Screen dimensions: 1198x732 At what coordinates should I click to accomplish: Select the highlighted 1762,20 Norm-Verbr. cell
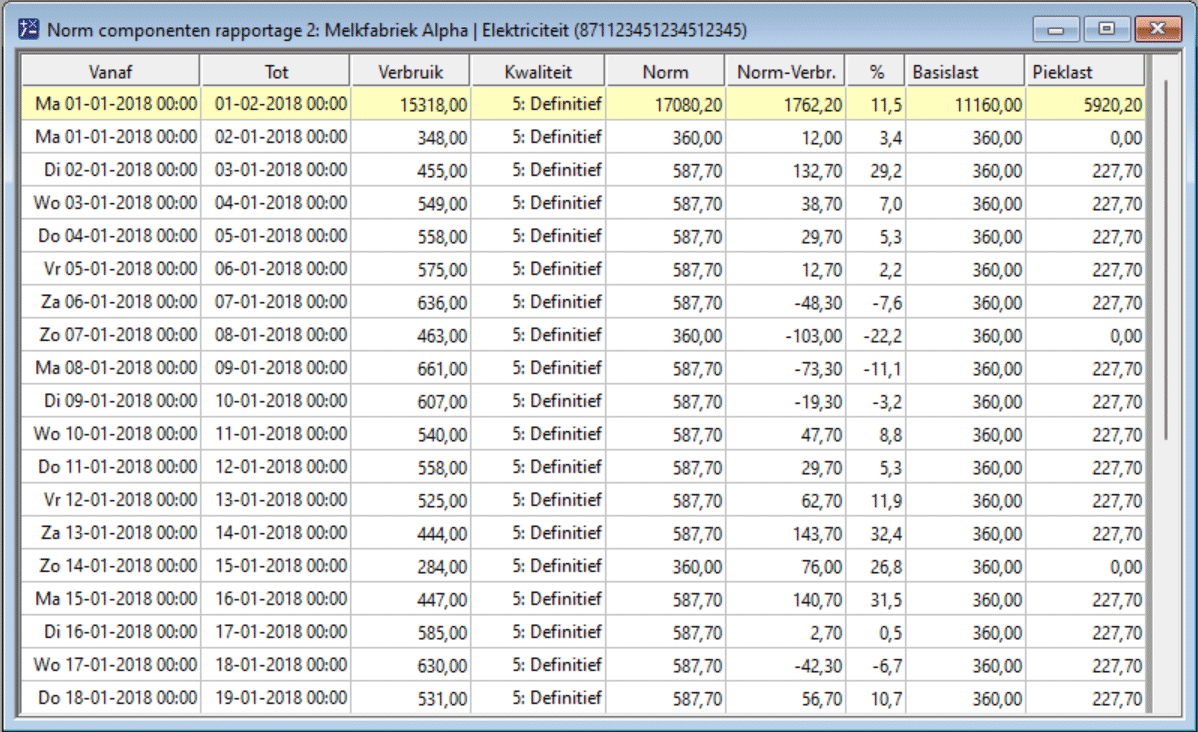click(786, 104)
